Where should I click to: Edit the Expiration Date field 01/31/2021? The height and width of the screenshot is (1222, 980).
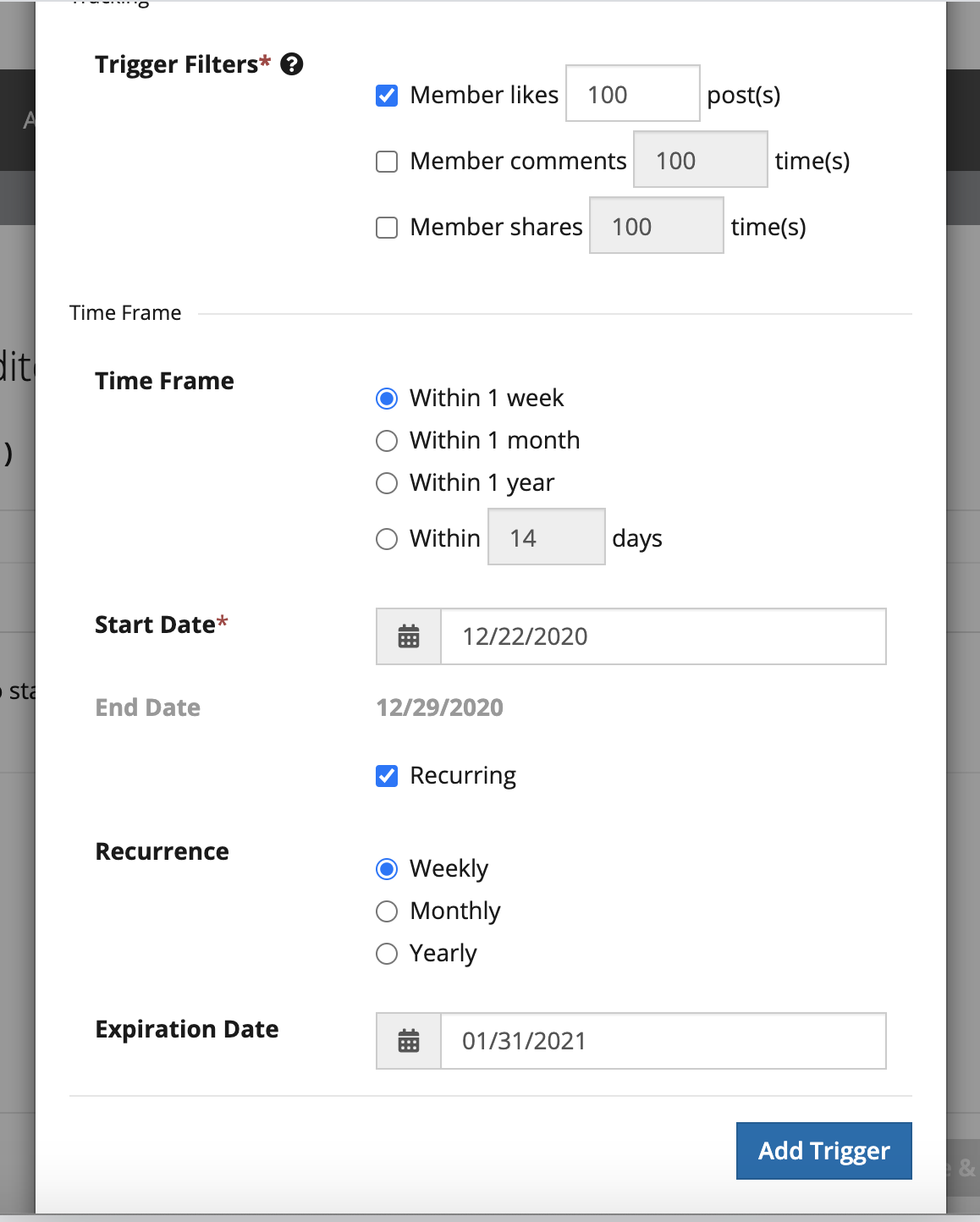pos(663,1041)
